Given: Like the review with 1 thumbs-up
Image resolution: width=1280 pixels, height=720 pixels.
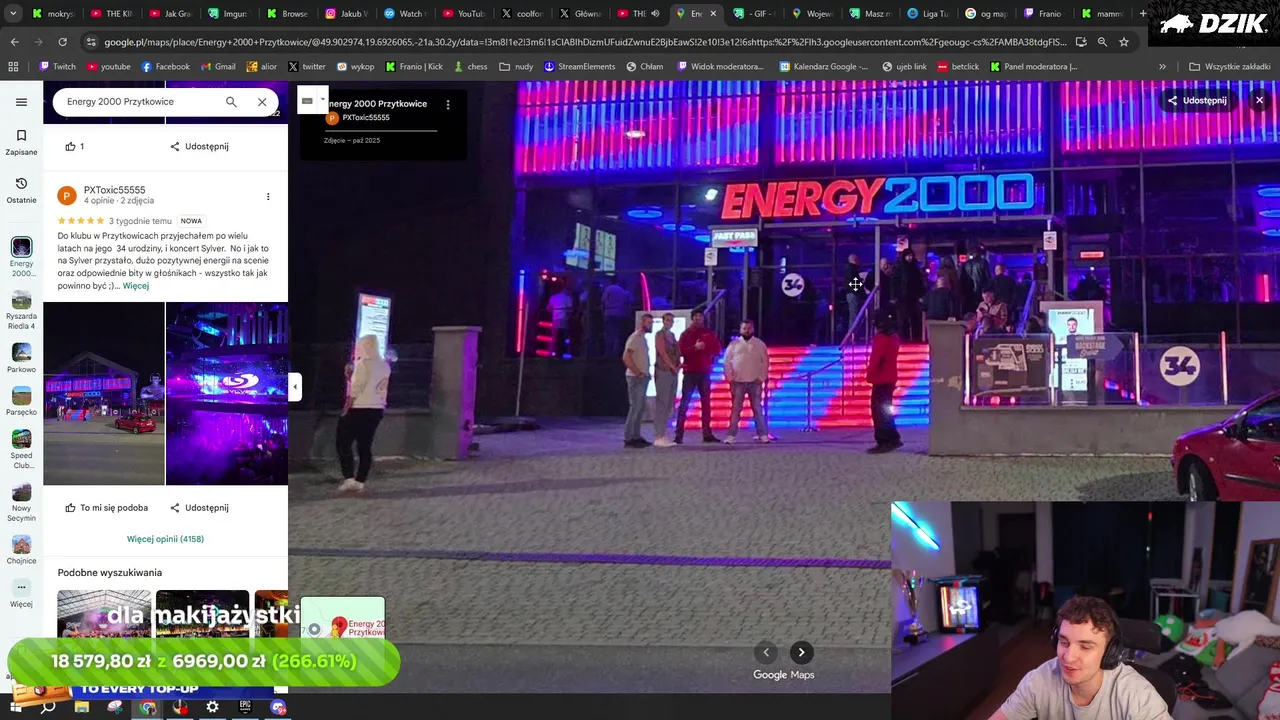Looking at the screenshot, I should pyautogui.click(x=74, y=146).
